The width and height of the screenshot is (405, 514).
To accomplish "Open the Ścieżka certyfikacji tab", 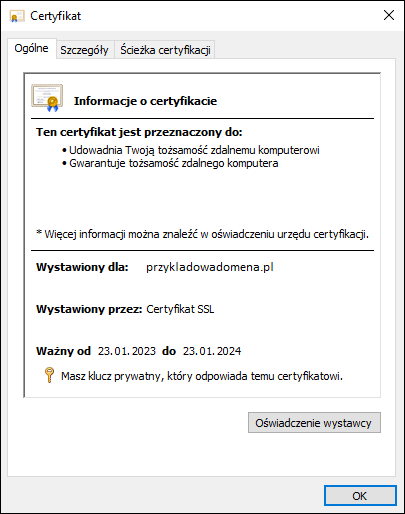I will click(165, 50).
